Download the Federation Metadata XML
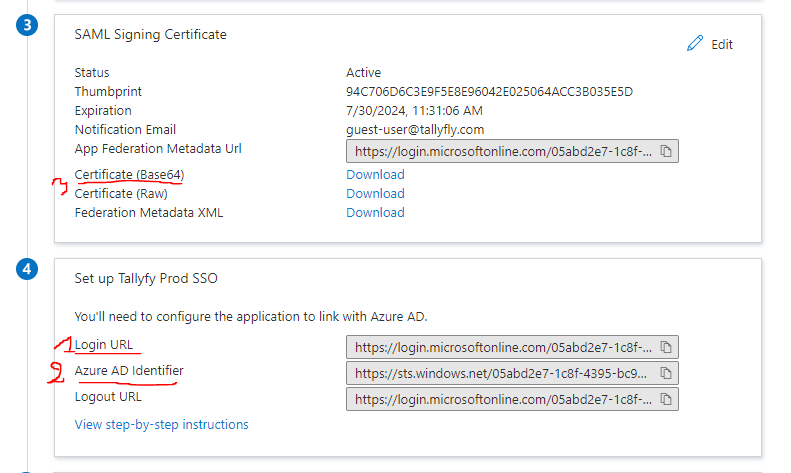 pos(375,213)
